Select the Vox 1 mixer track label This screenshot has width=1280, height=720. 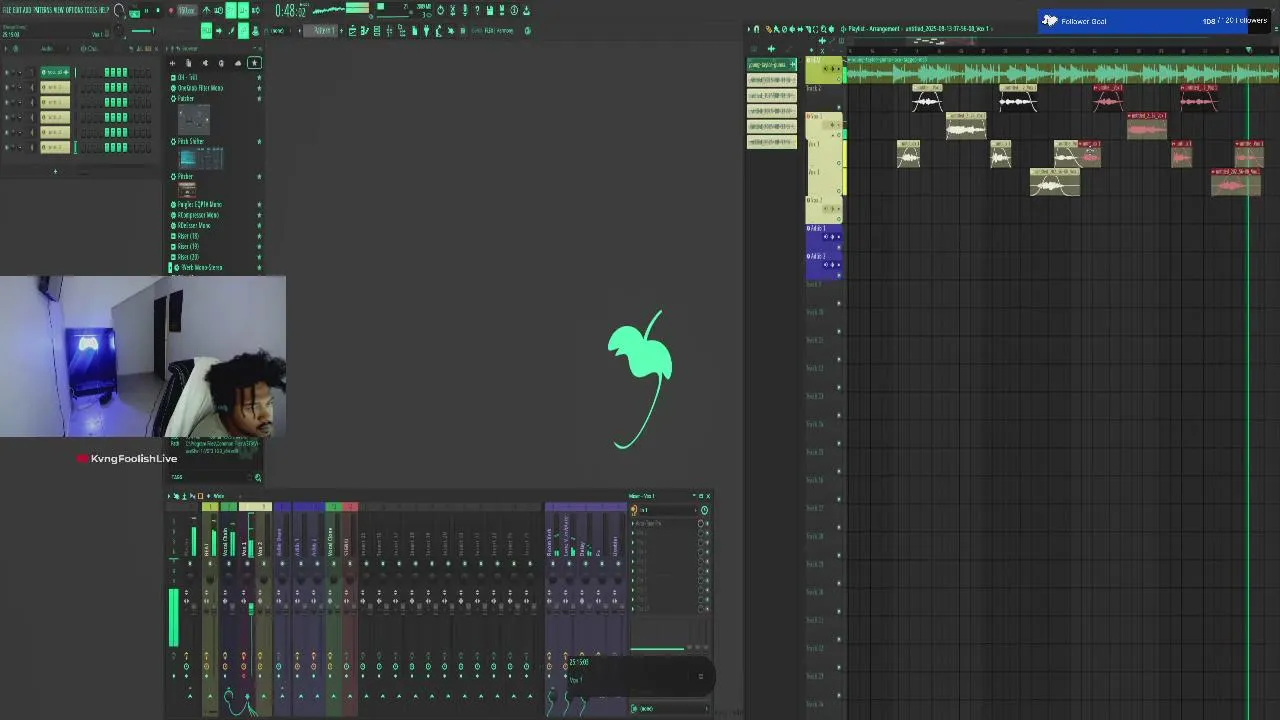245,546
